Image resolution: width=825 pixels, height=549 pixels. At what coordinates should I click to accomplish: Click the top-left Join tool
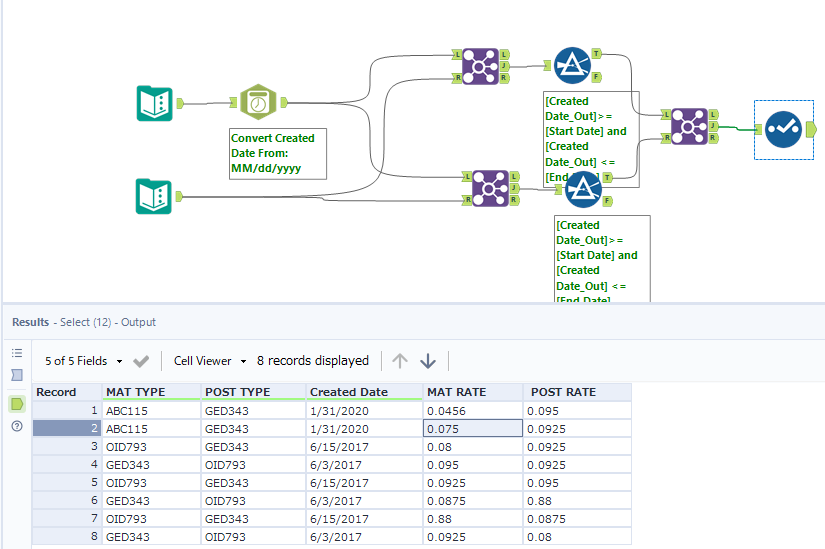click(x=481, y=66)
